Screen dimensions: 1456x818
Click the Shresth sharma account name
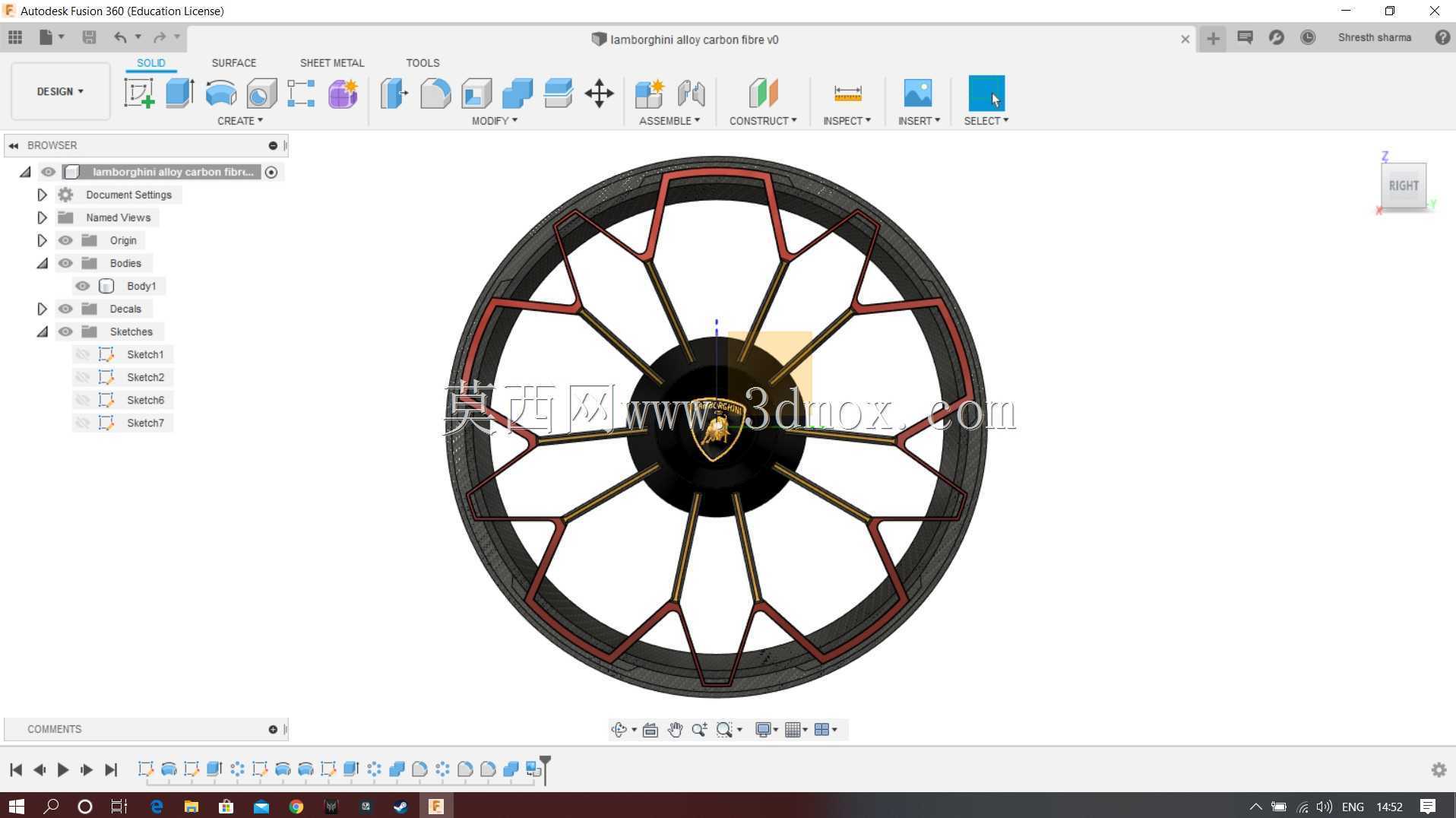tap(1375, 37)
